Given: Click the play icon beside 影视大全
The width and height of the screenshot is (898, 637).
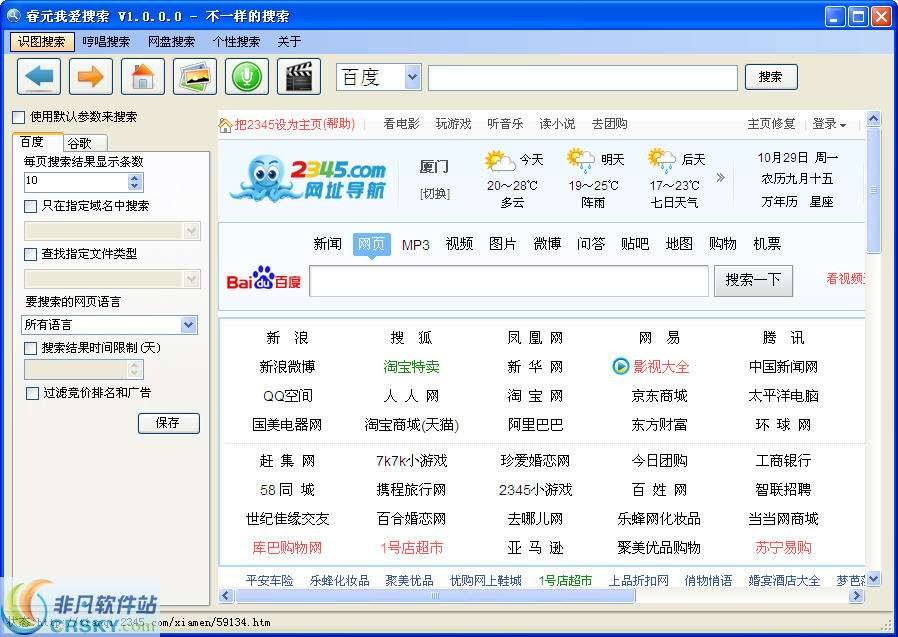Looking at the screenshot, I should pyautogui.click(x=620, y=366).
